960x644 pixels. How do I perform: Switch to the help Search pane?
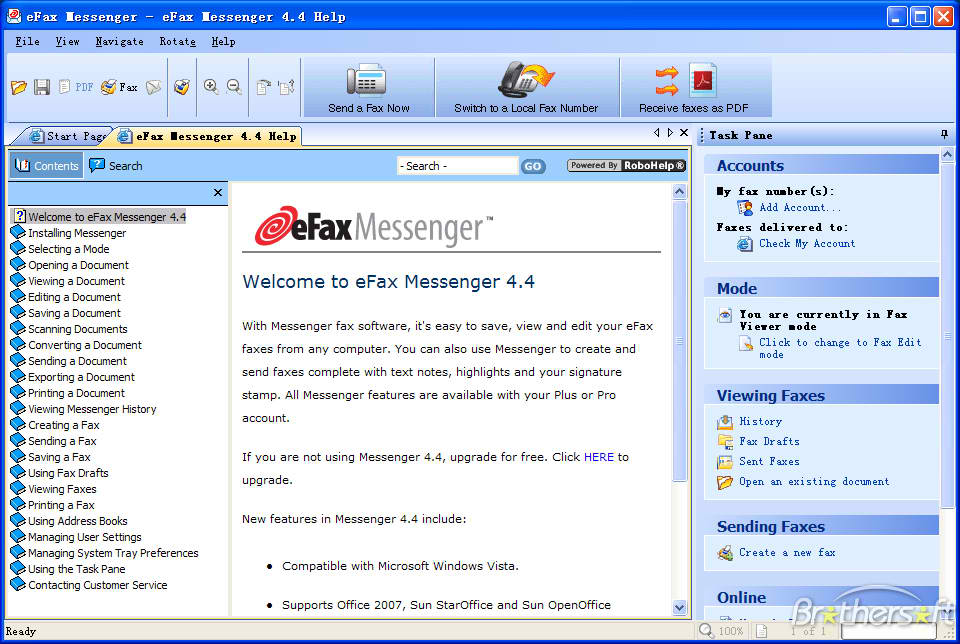(116, 165)
